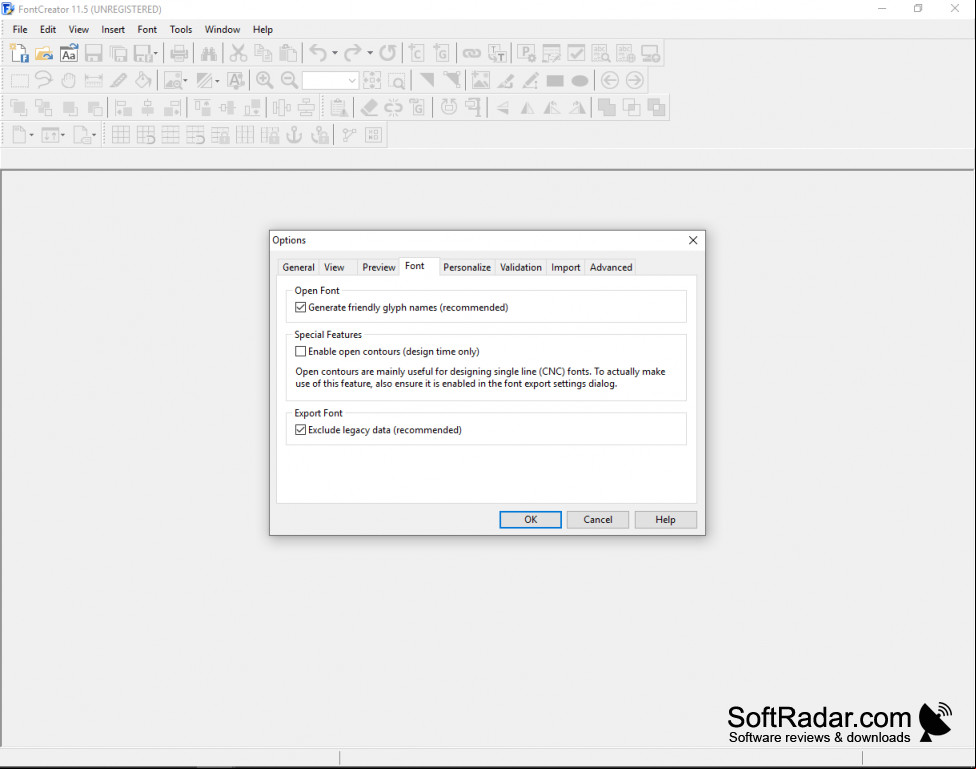Toggle Generate friendly glyph names checkbox
Screen dimensions: 976x769
pyautogui.click(x=300, y=308)
